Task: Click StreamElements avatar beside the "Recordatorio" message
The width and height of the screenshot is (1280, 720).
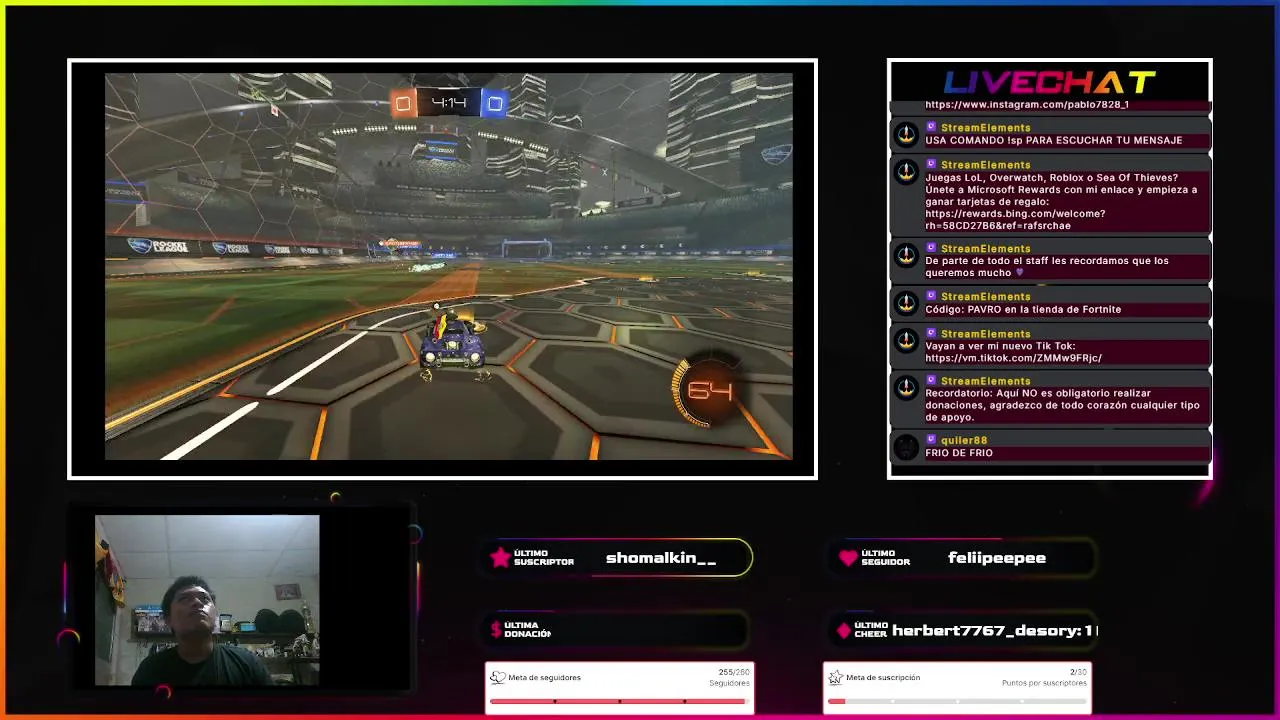Action: coord(906,387)
